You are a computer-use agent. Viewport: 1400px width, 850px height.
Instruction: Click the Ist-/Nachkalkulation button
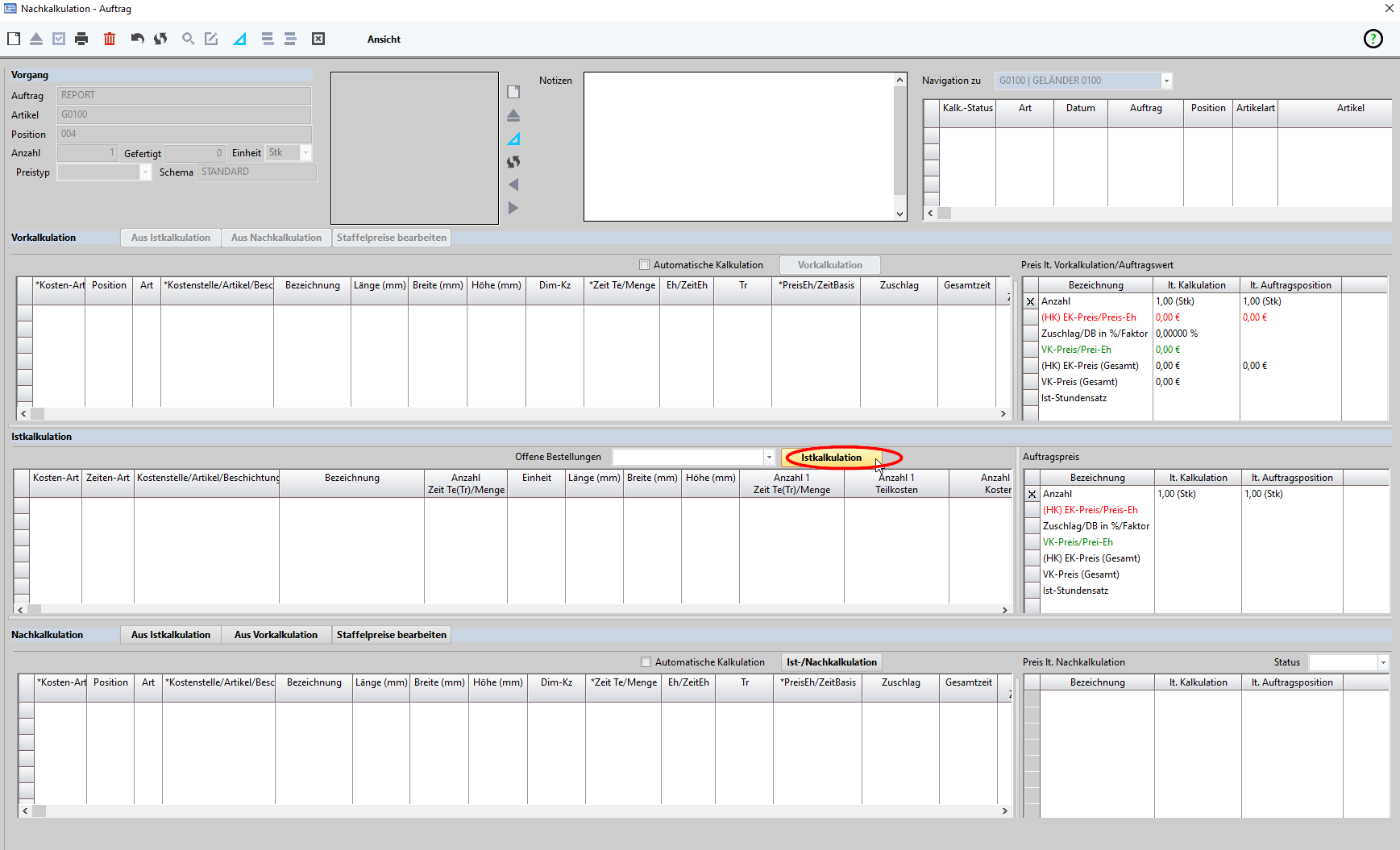(831, 662)
